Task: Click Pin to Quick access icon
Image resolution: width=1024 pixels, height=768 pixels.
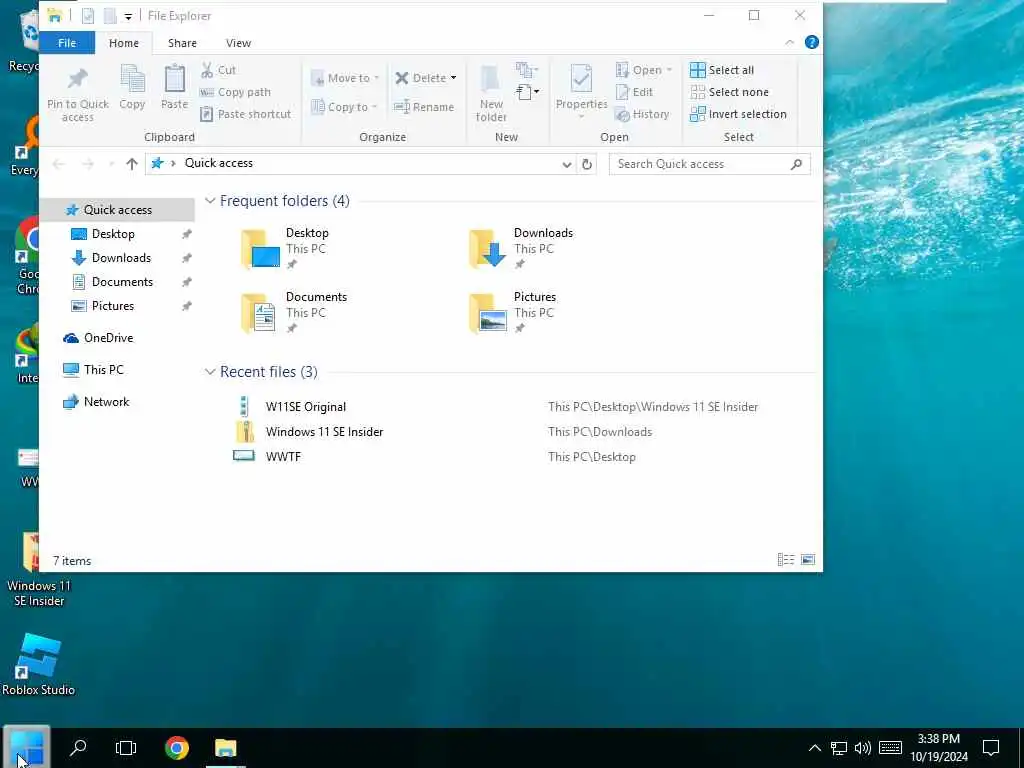Action: (x=78, y=94)
